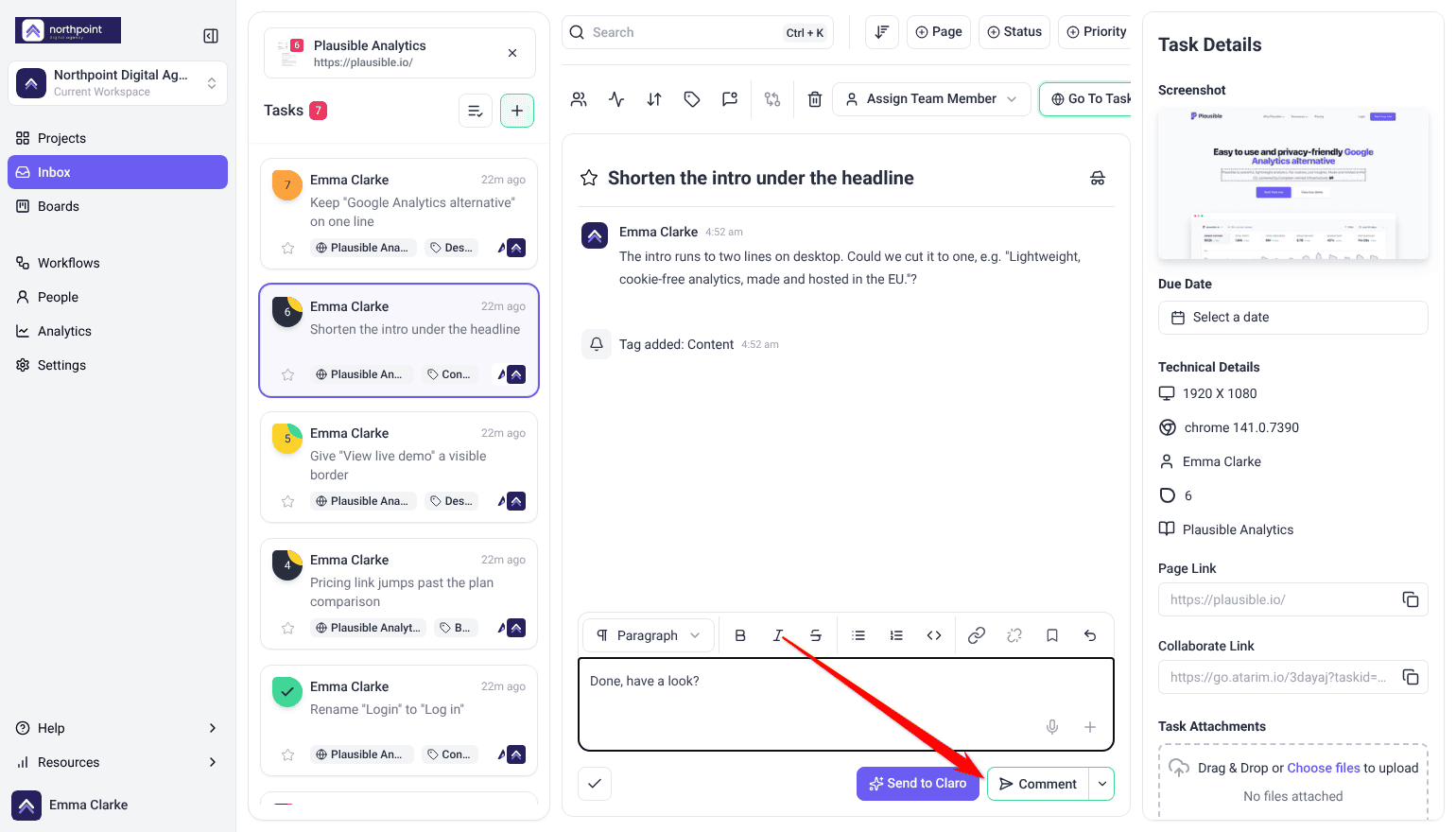Open Inbox in the sidebar
The image size is (1456, 832).
117,172
